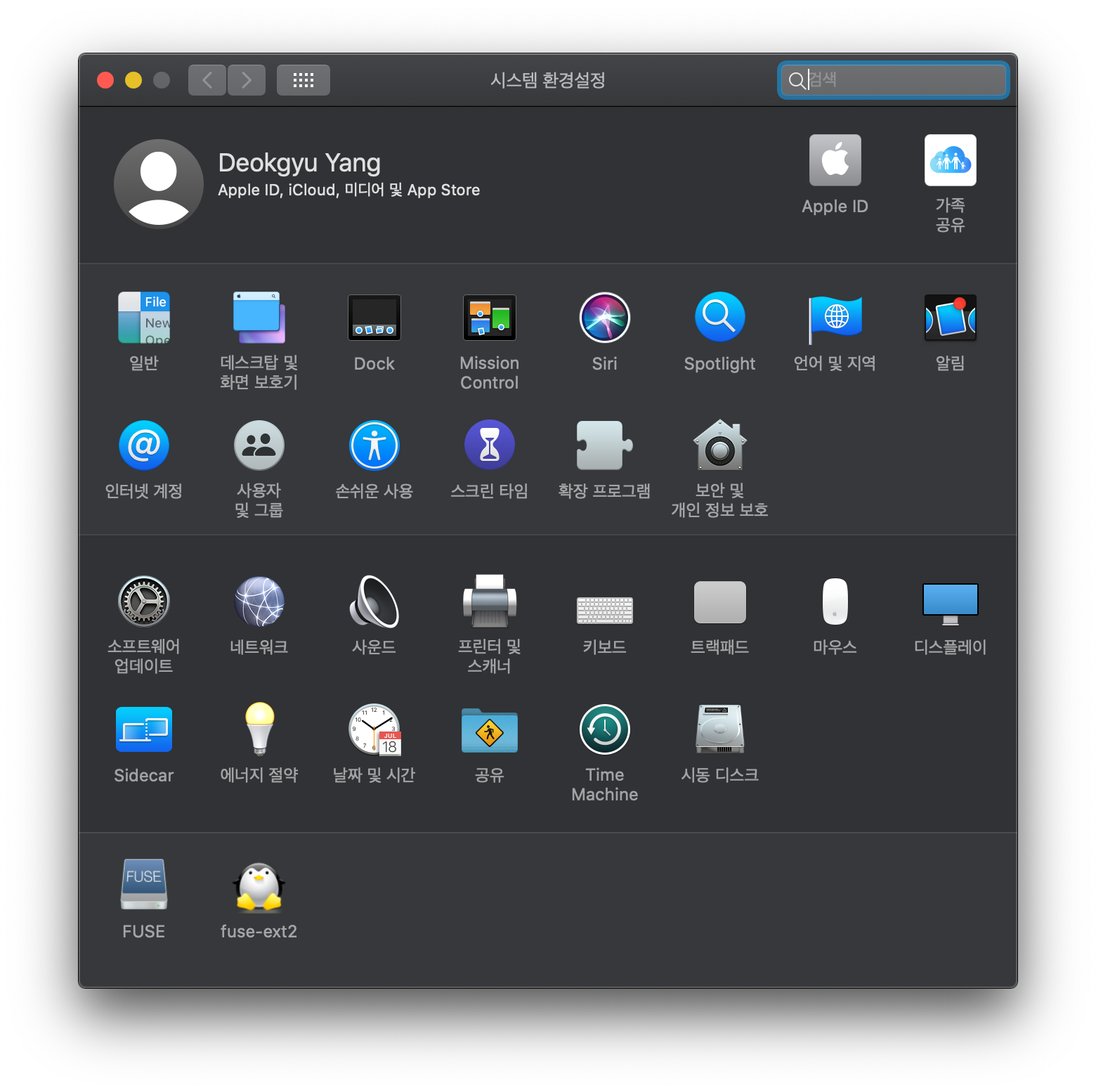Open the Apple ID settings icon
This screenshot has height=1092, width=1096.
click(x=835, y=160)
